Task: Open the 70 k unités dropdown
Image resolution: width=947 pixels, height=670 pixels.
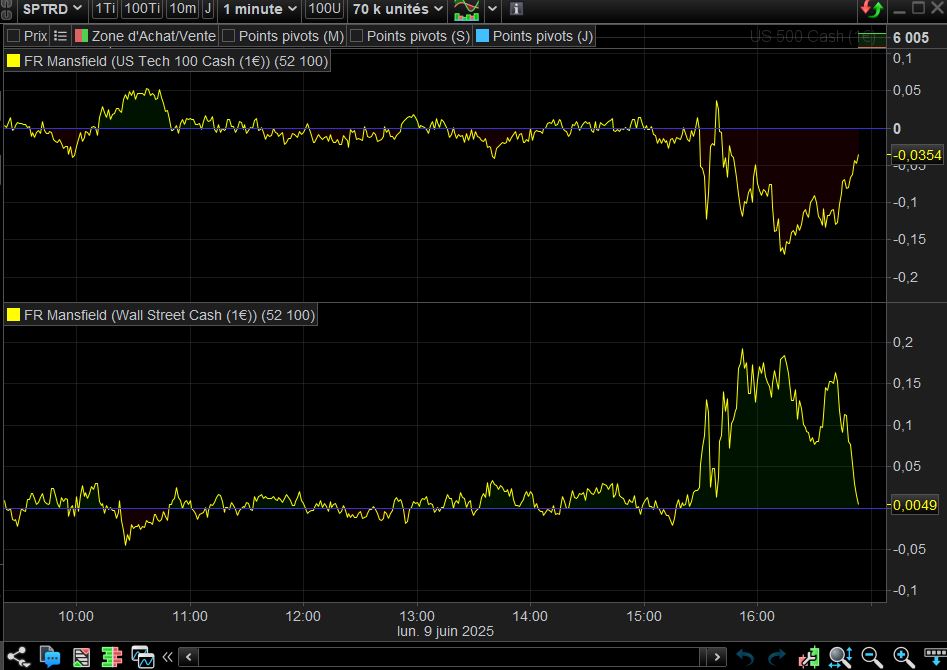Action: 397,9
